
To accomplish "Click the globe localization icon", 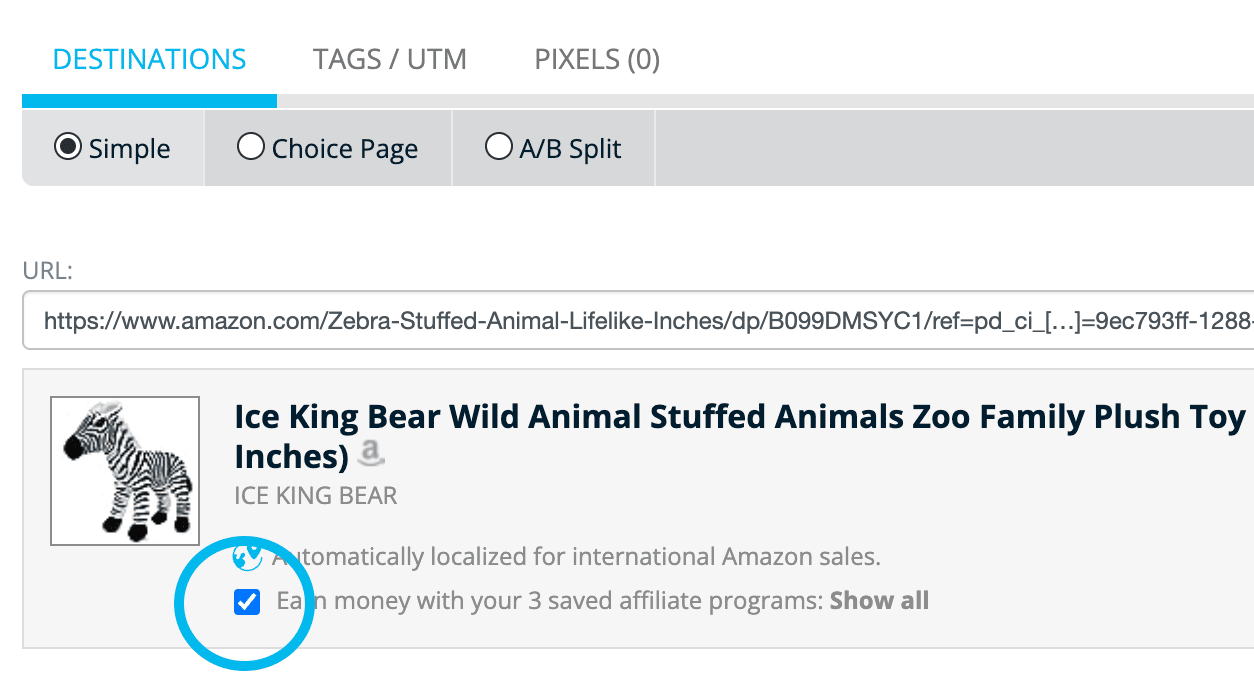I will pyautogui.click(x=246, y=555).
